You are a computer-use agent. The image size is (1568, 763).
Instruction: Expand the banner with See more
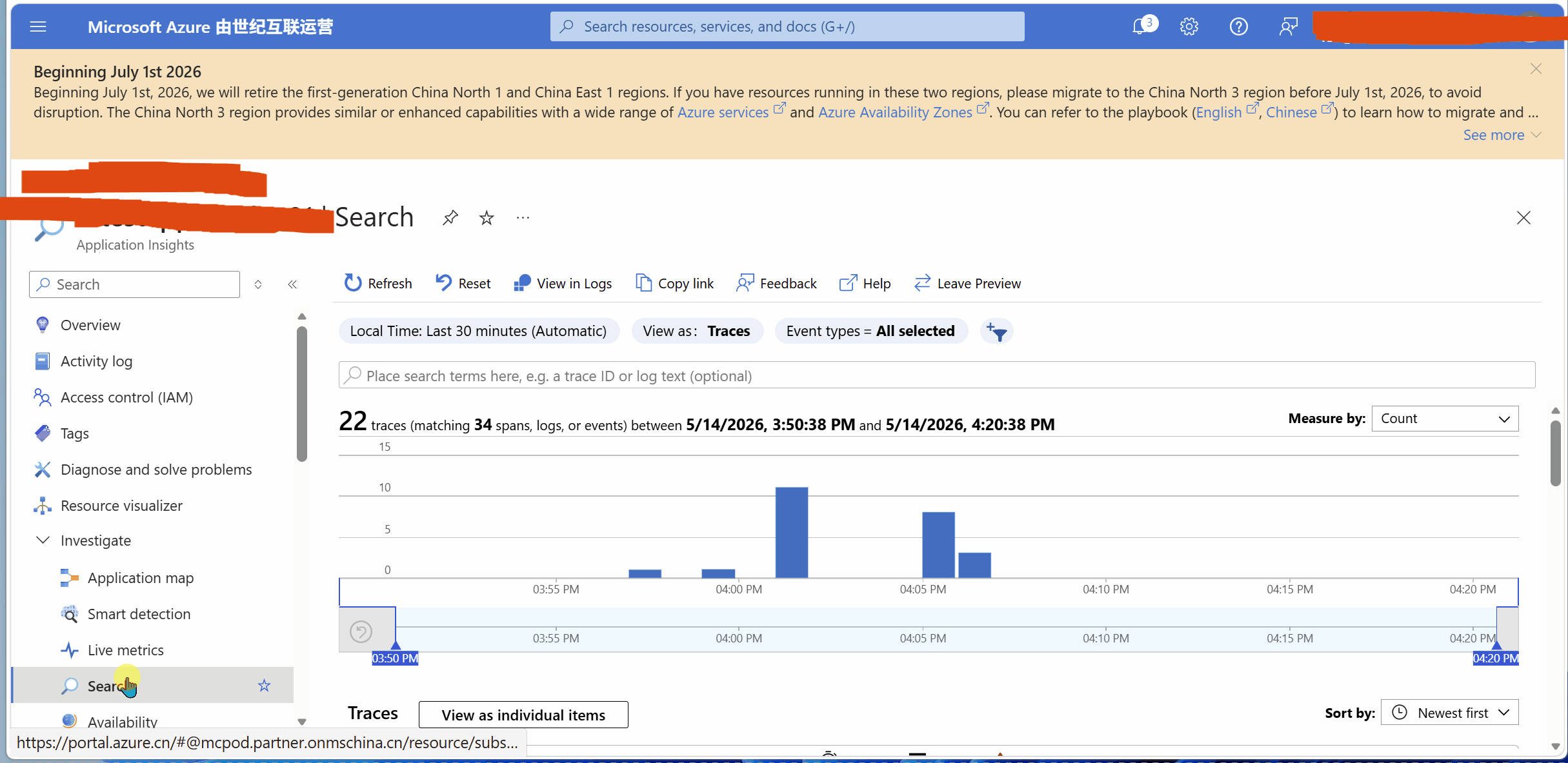tap(1501, 135)
